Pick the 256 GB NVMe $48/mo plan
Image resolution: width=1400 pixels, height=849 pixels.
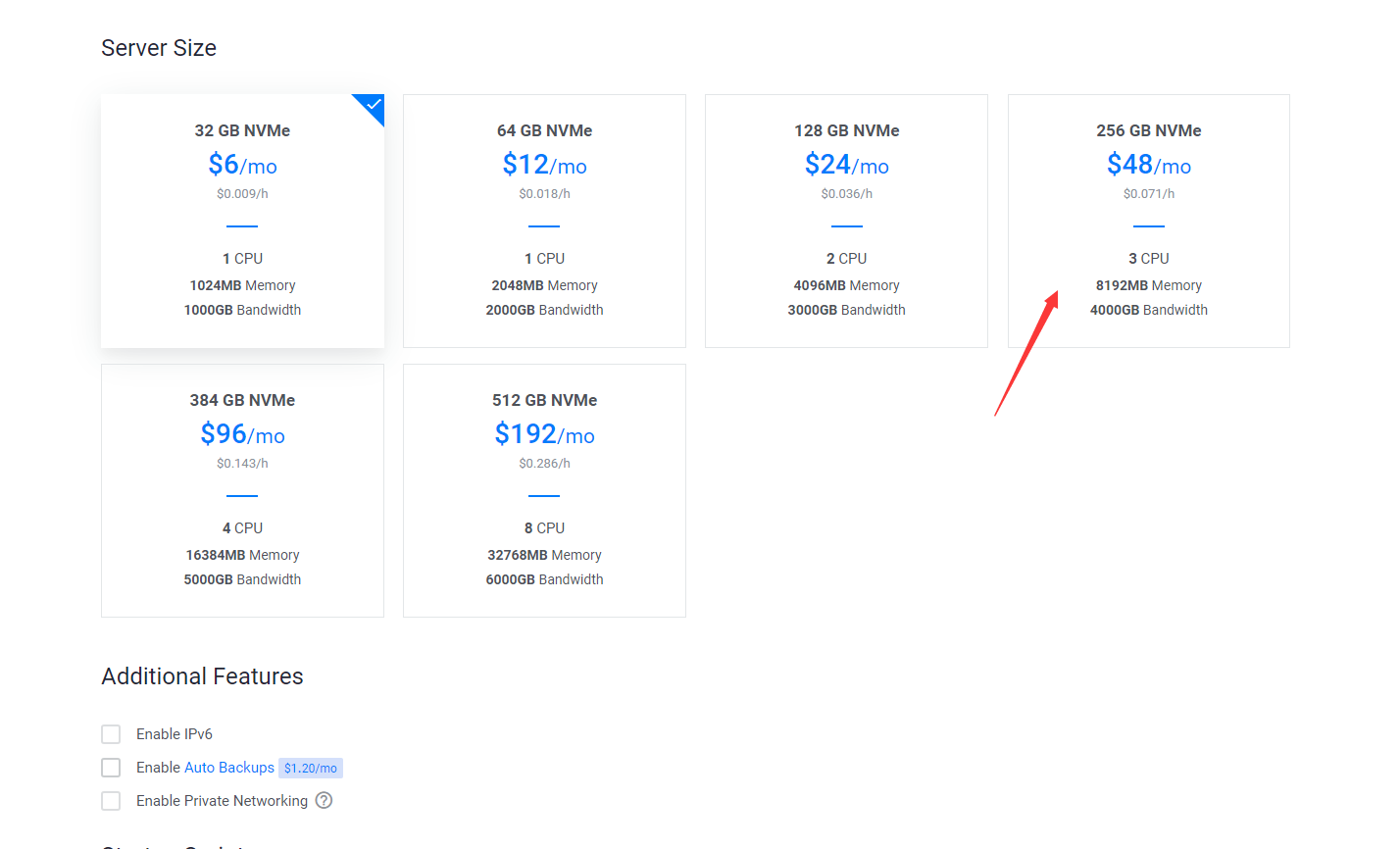[1148, 221]
